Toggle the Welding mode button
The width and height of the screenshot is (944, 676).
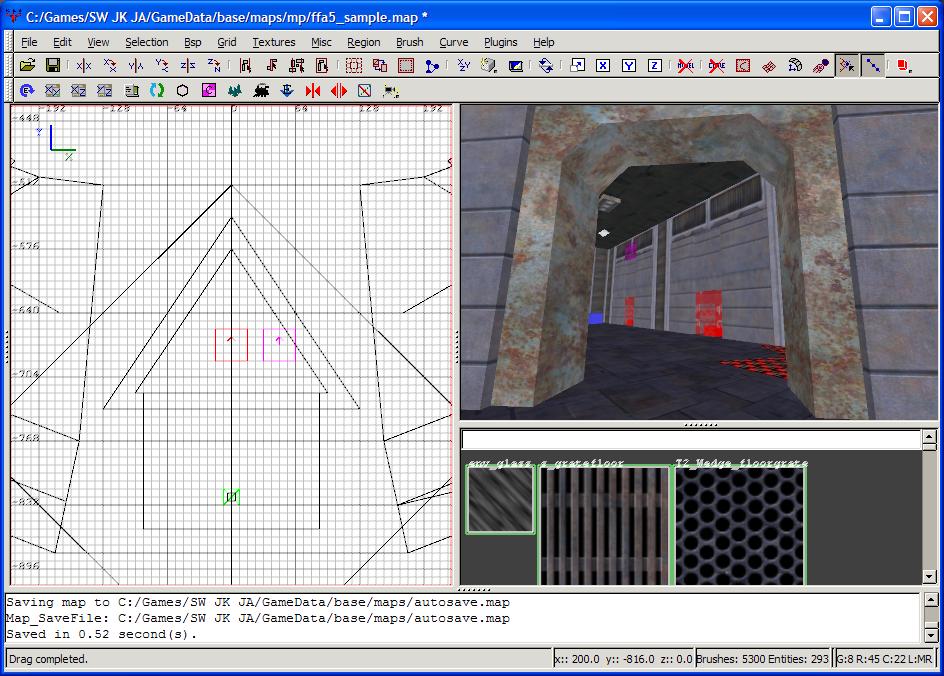(847, 65)
